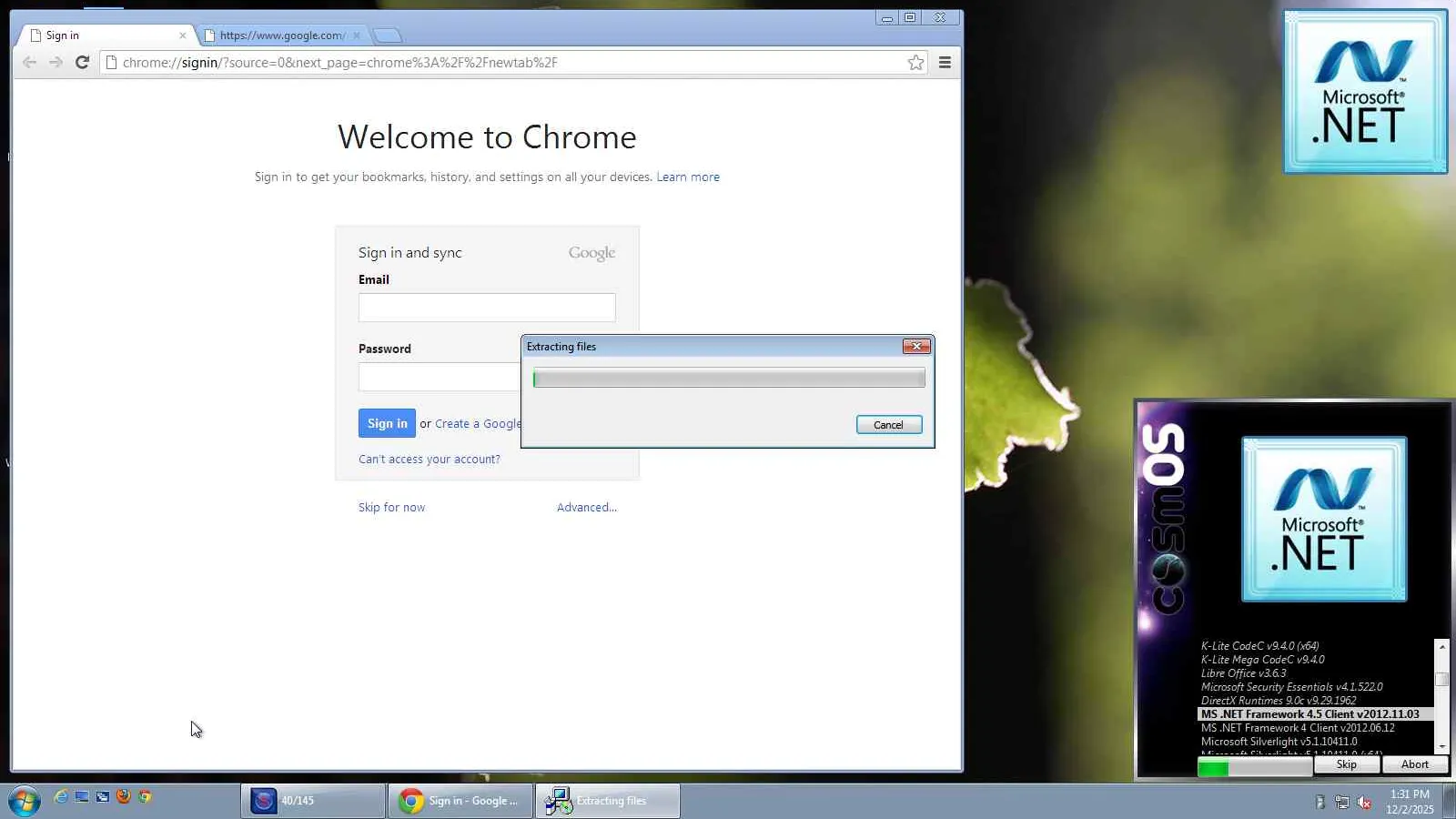The width and height of the screenshot is (1456, 819).
Task: Switch to the https://www.google.com tab
Action: click(282, 35)
